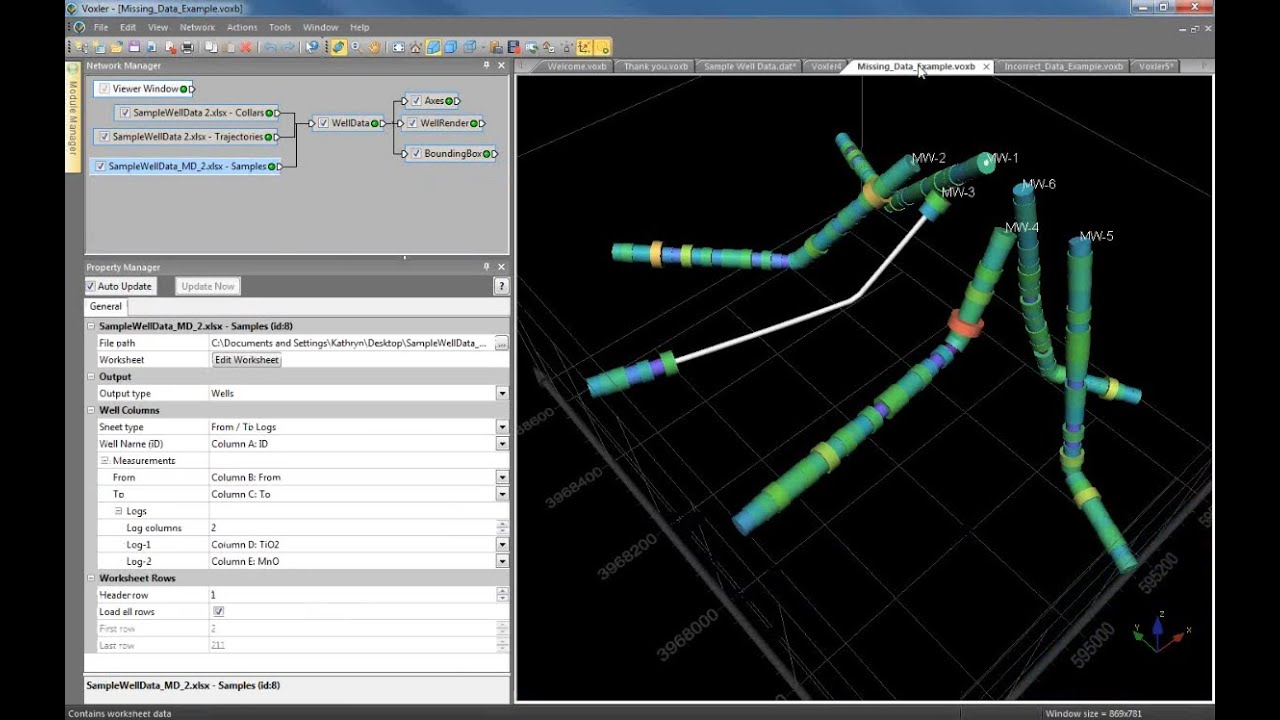
Task: Close the Property Manager panel
Action: click(x=501, y=267)
